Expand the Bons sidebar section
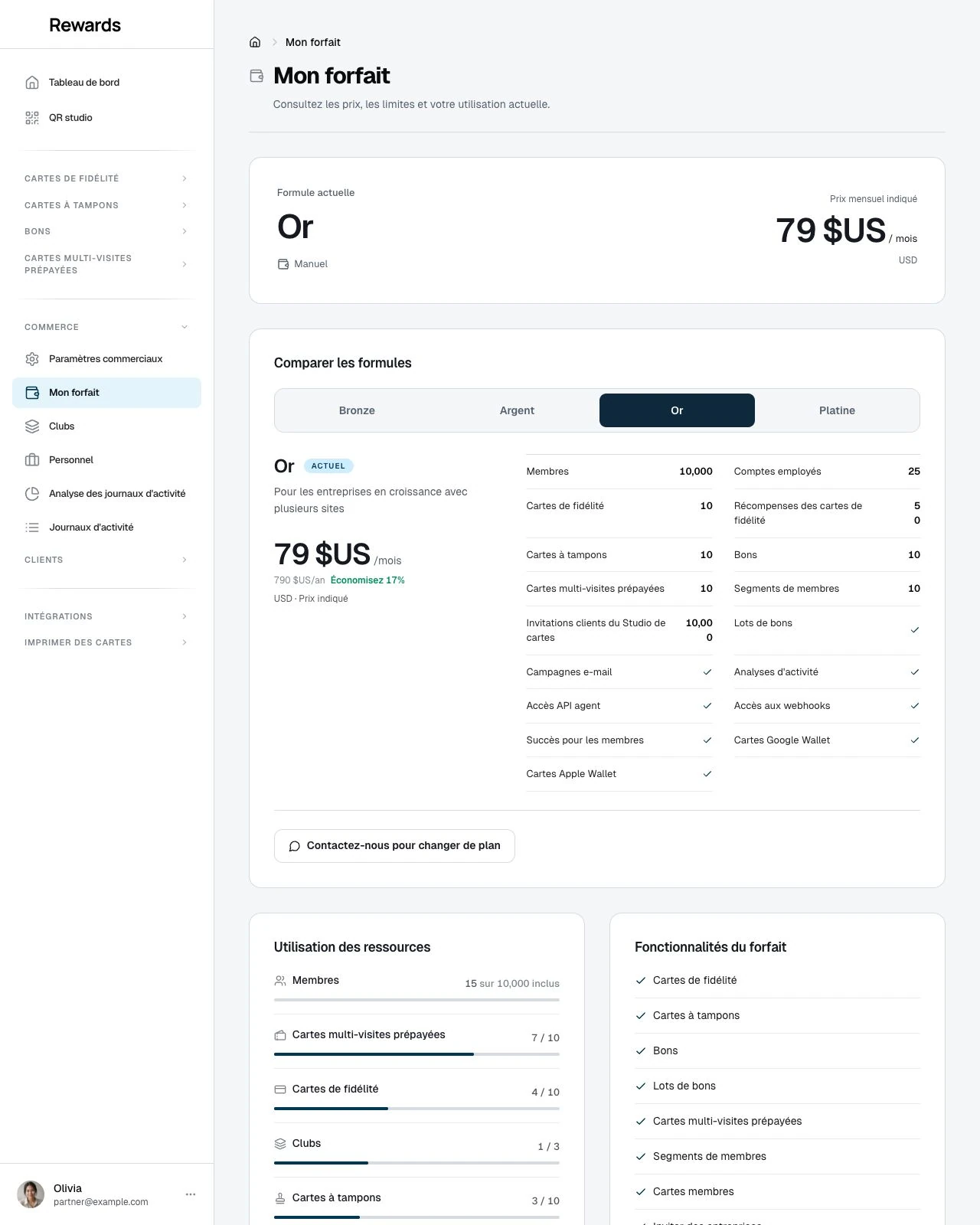 pyautogui.click(x=106, y=231)
